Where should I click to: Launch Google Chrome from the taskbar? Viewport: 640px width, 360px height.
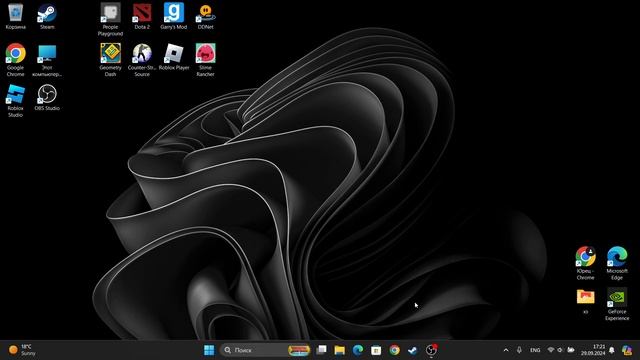click(394, 350)
